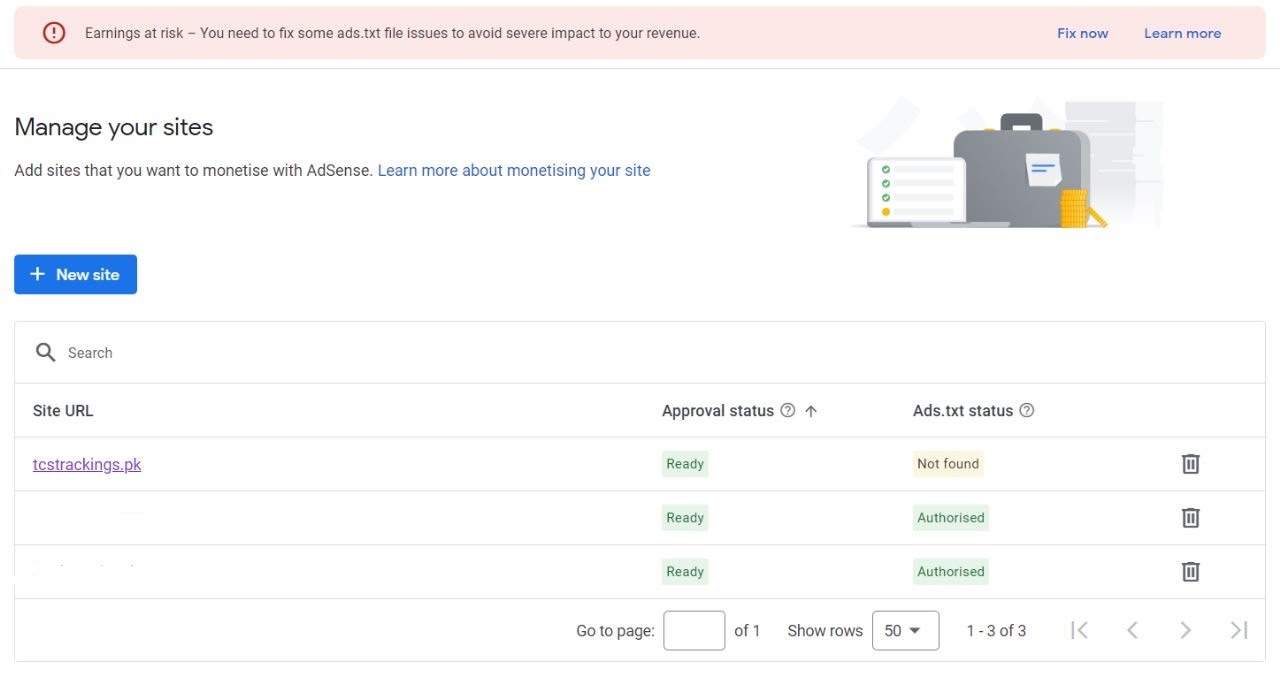Go to first page with pagination icon
This screenshot has height=676, width=1280.
coord(1079,630)
